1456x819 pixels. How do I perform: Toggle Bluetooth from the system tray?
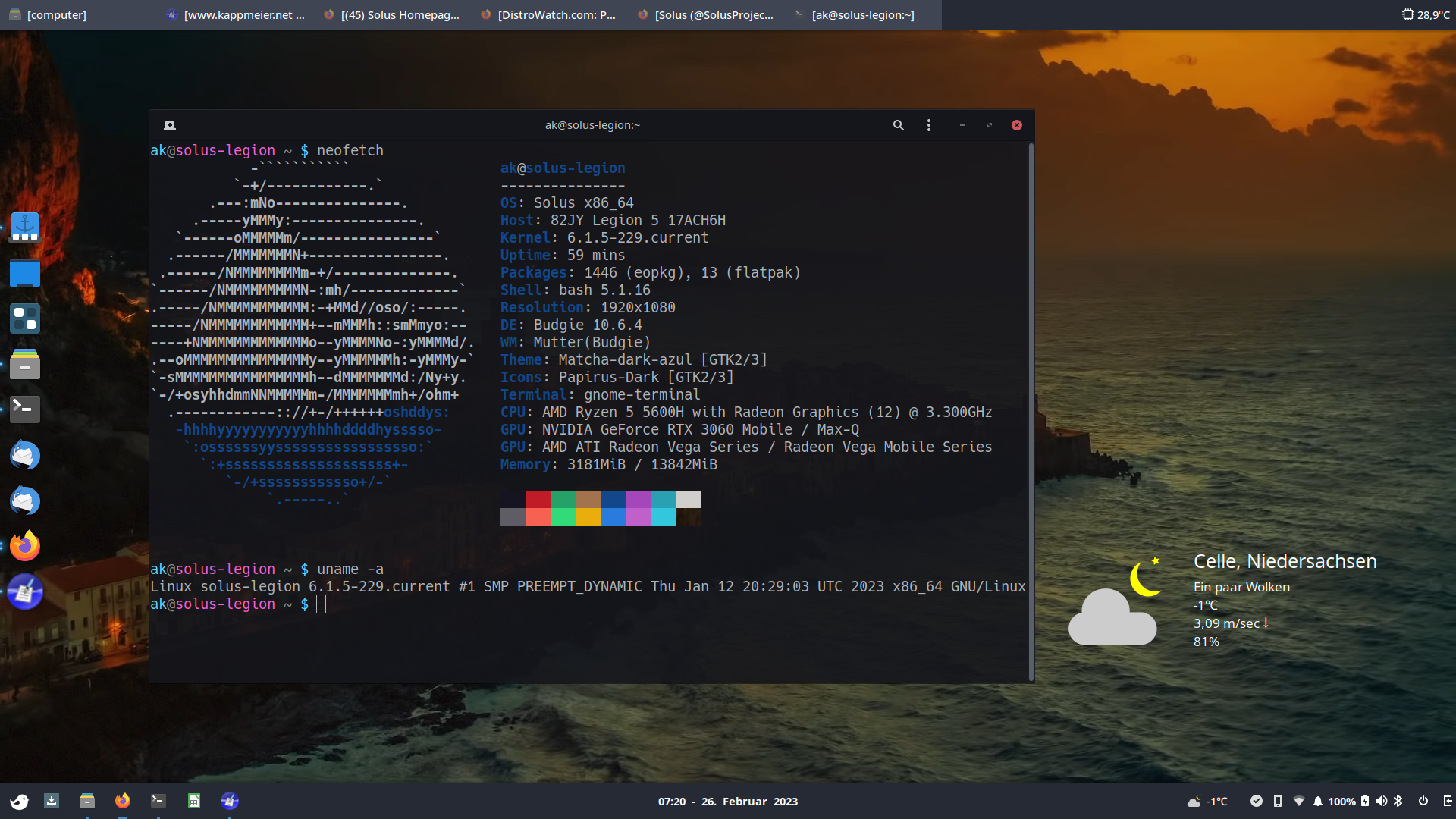1398,801
